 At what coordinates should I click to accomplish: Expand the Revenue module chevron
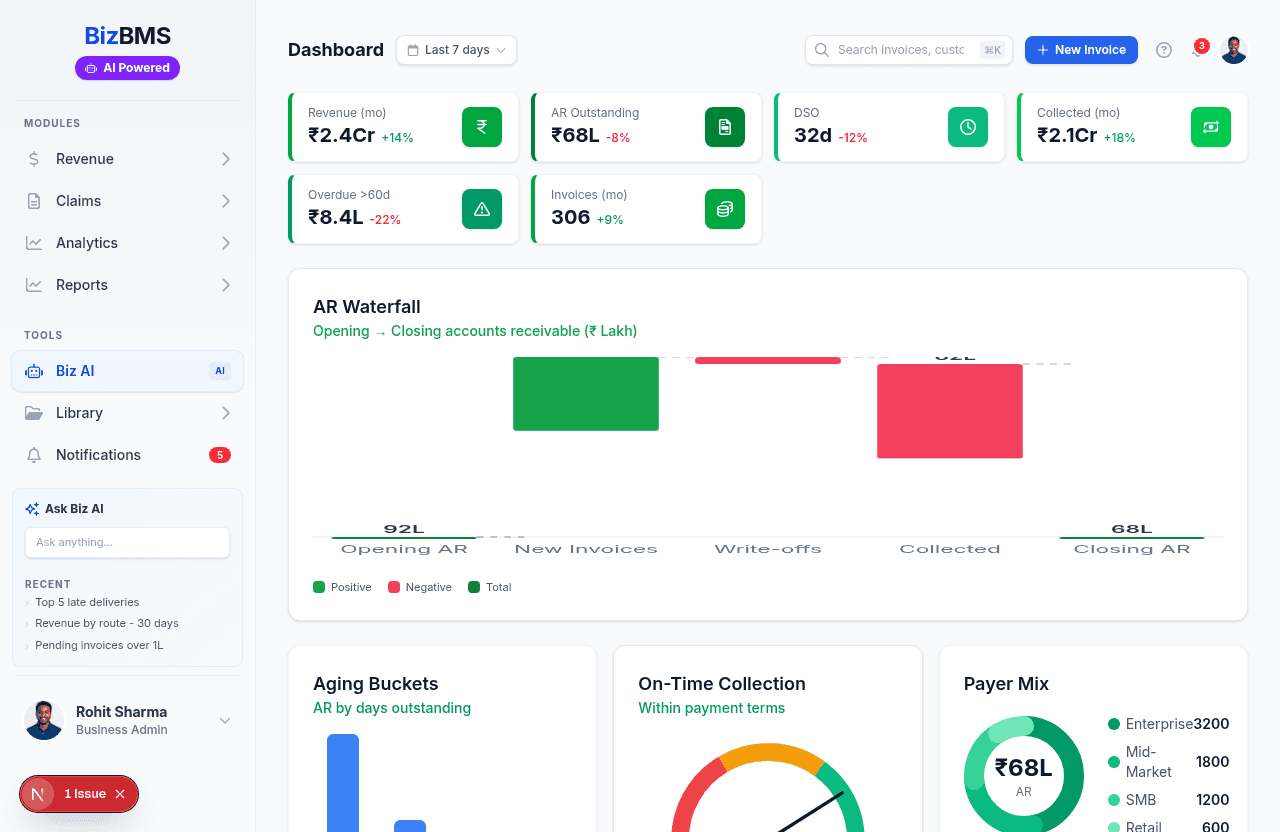[x=226, y=159]
